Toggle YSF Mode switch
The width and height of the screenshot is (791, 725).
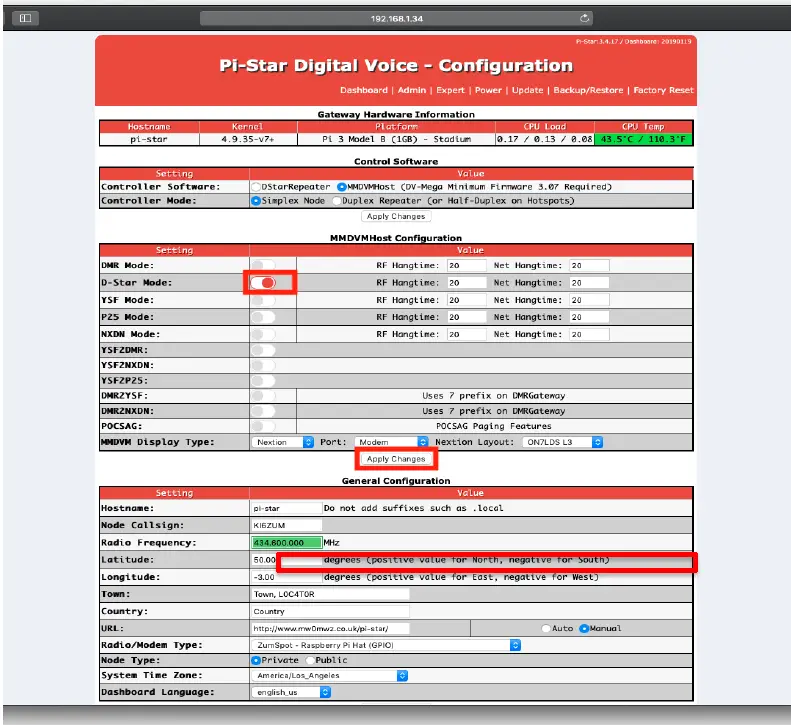pos(263,300)
